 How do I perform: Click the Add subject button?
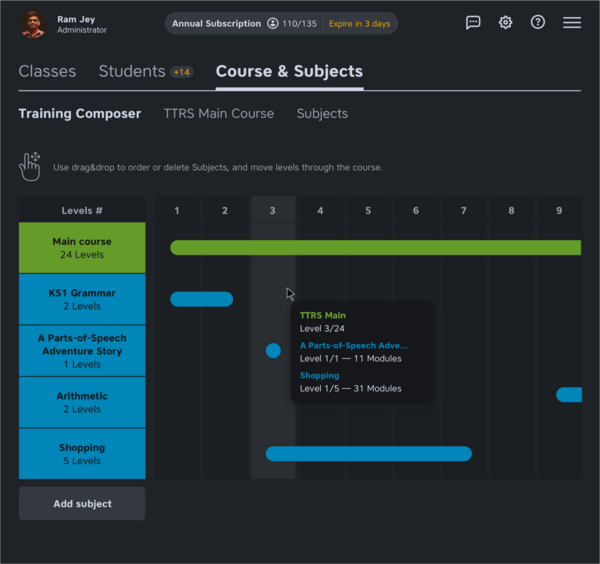pos(82,504)
